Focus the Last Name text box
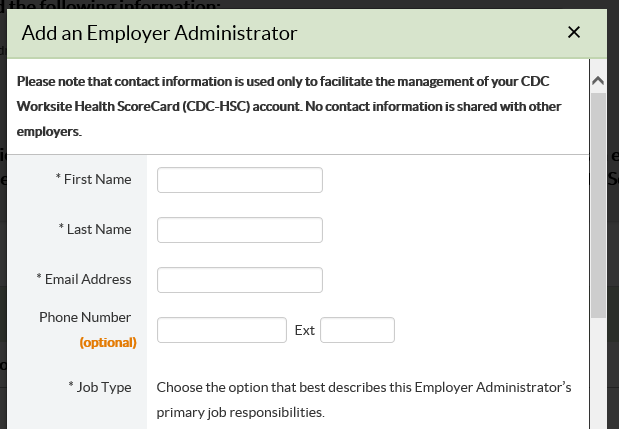The height and width of the screenshot is (429, 619). click(x=240, y=230)
